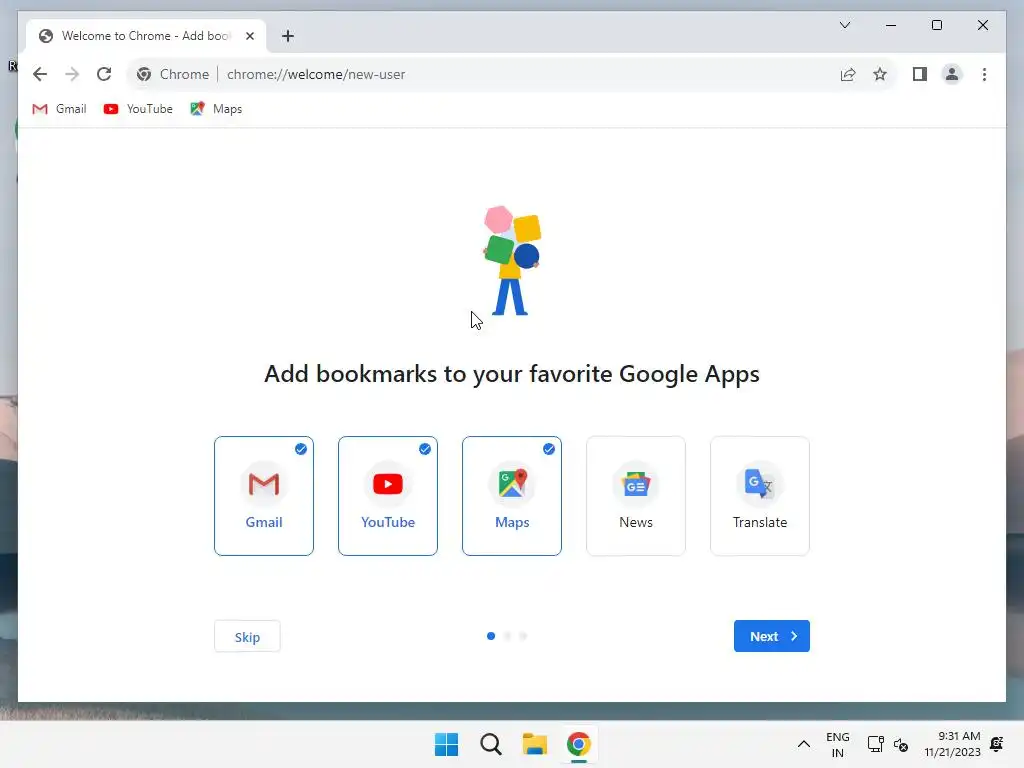Close the Welcome to Chrome tab
Screen dimensions: 1024x768
(249, 36)
